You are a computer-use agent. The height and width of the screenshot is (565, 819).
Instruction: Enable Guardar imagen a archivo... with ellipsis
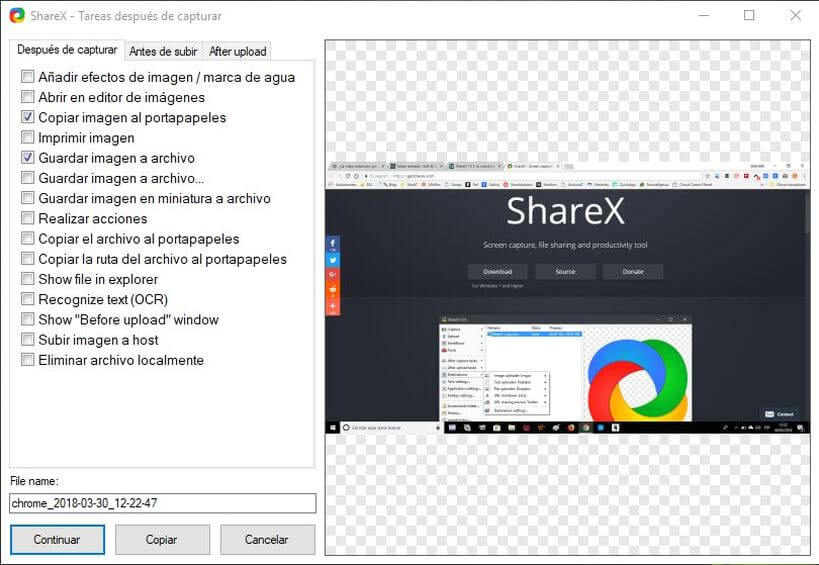tap(28, 178)
